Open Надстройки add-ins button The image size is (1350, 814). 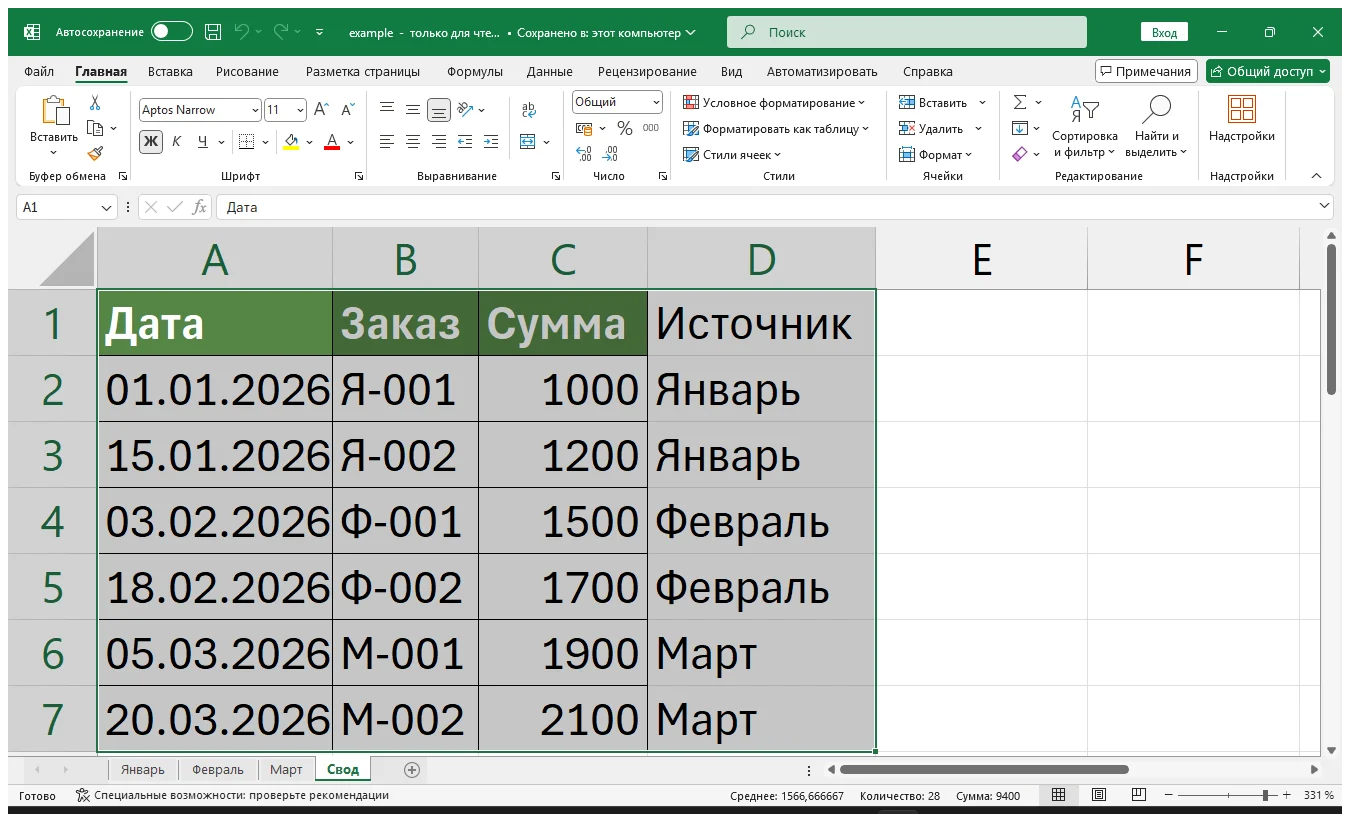pyautogui.click(x=1242, y=119)
